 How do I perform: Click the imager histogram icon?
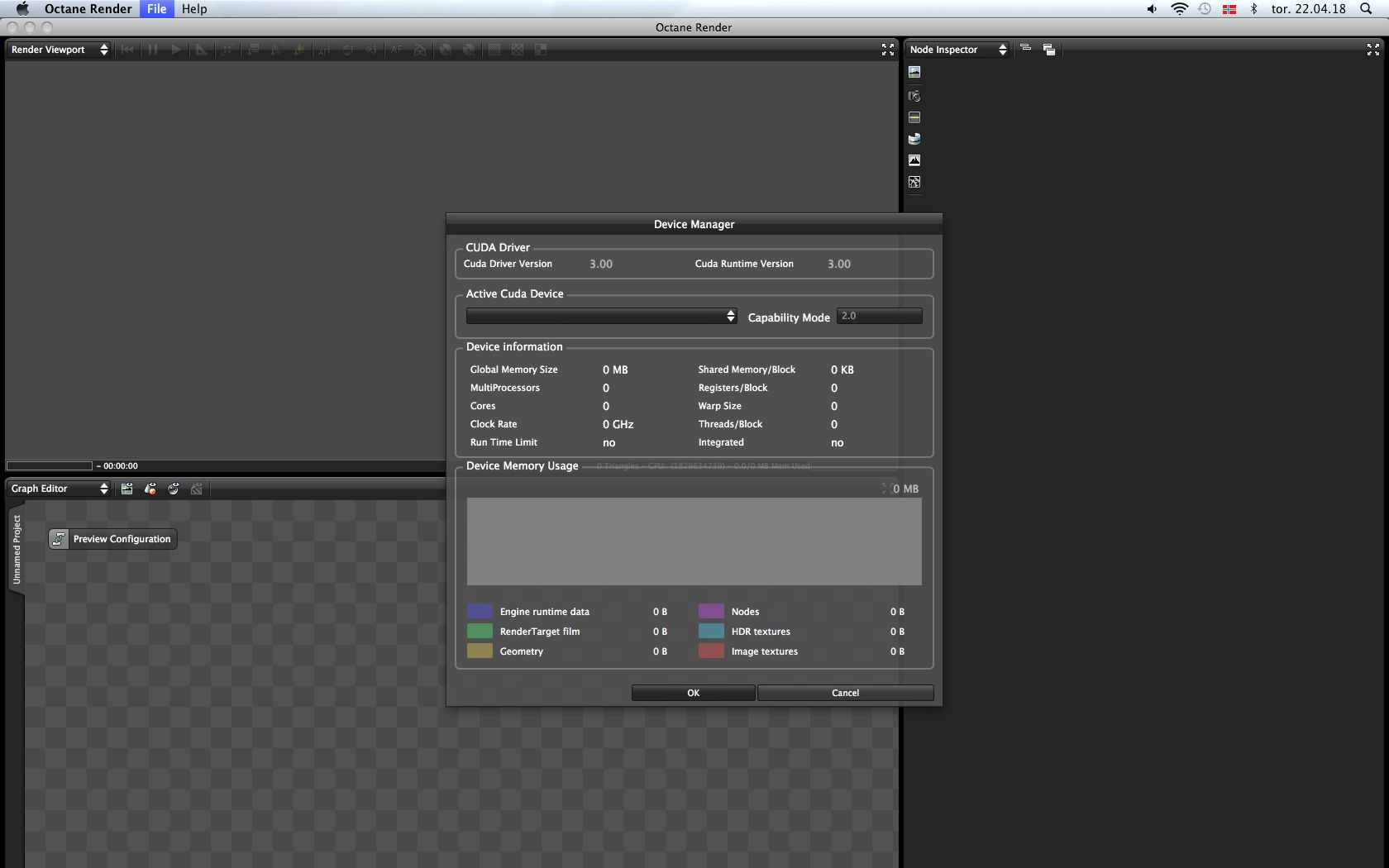click(x=914, y=160)
